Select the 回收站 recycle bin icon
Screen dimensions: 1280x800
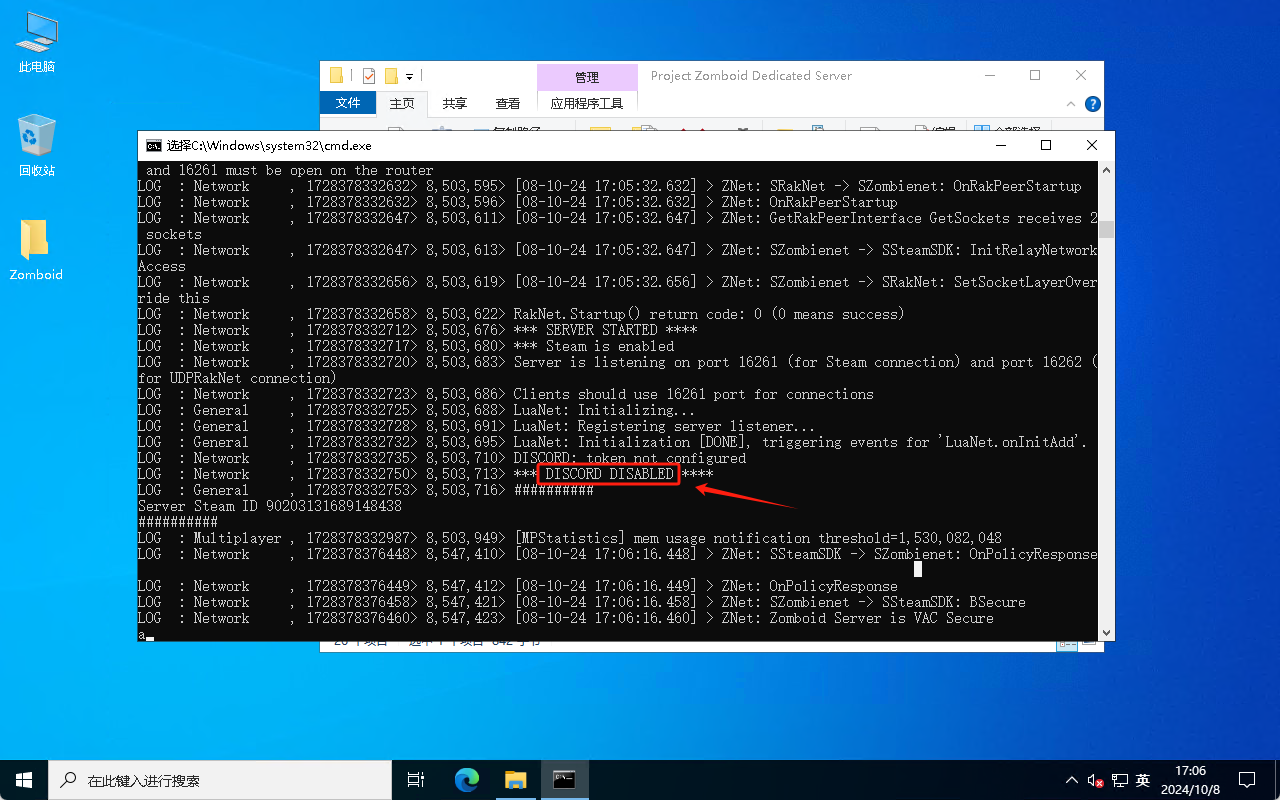pos(36,145)
